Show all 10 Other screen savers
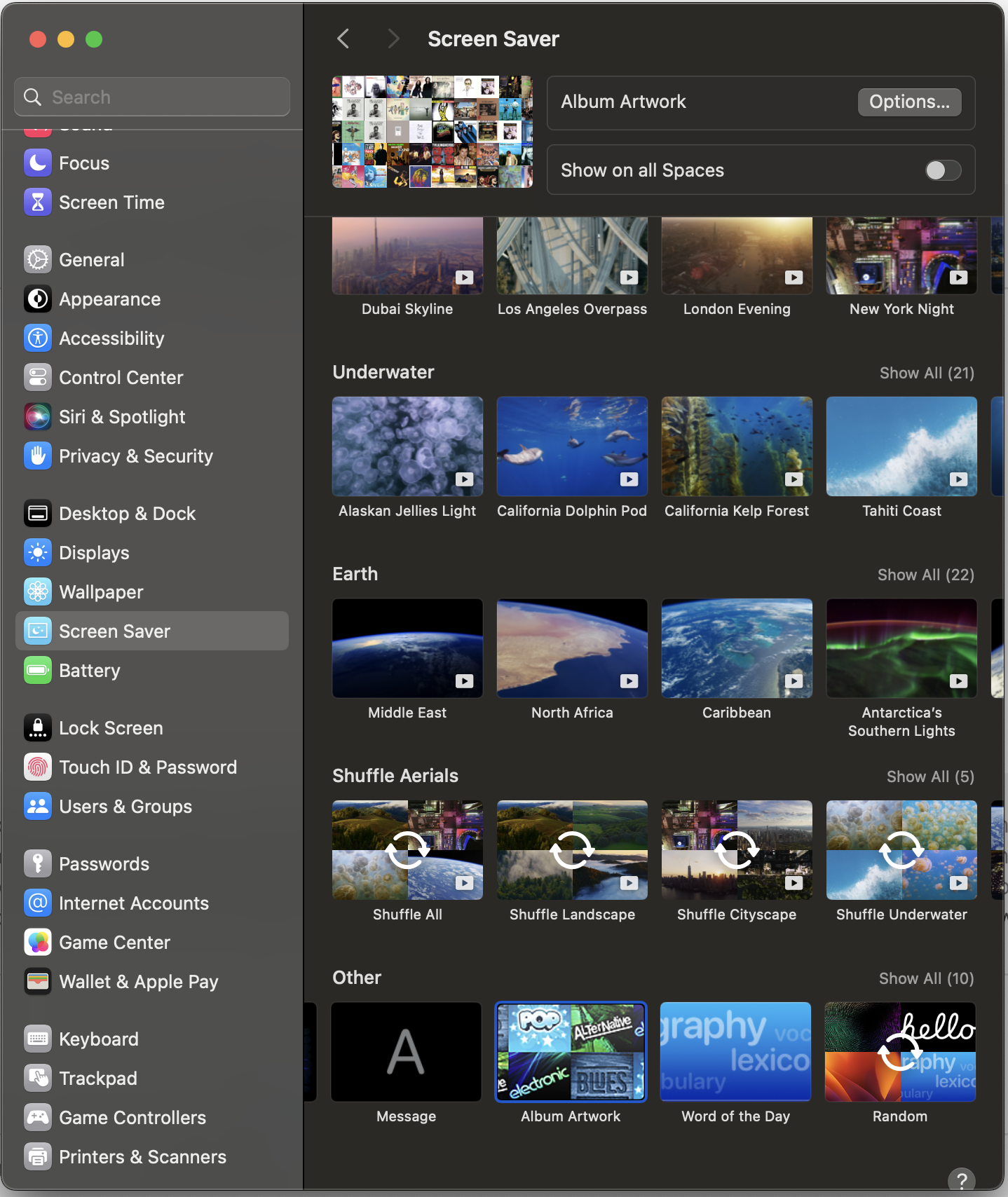The width and height of the screenshot is (1008, 1197). pos(927,978)
